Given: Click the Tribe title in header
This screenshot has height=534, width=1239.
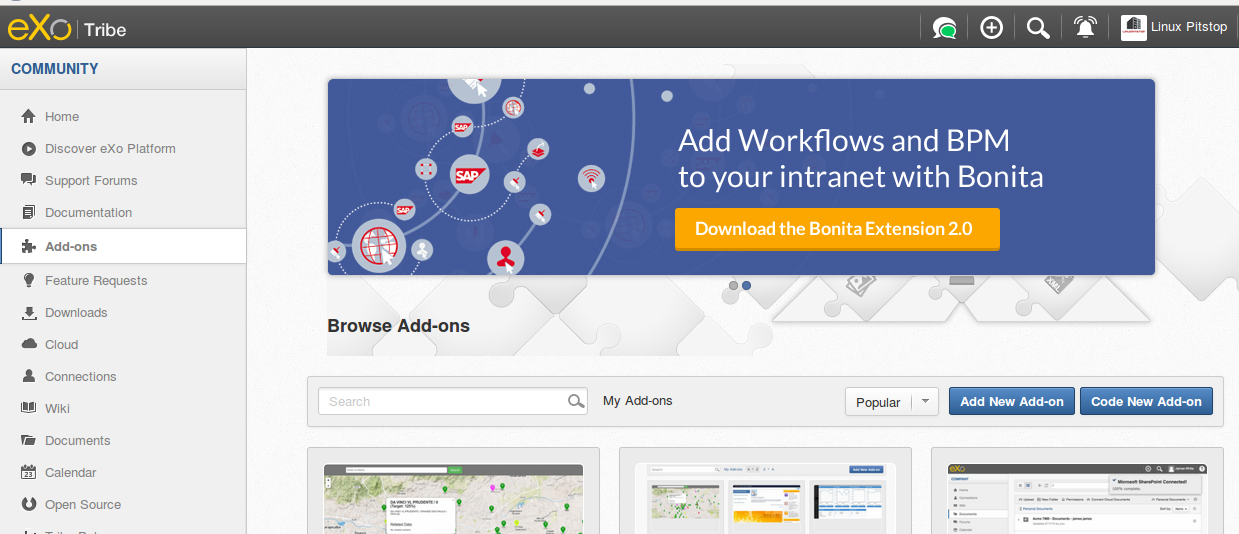Looking at the screenshot, I should pos(105,30).
